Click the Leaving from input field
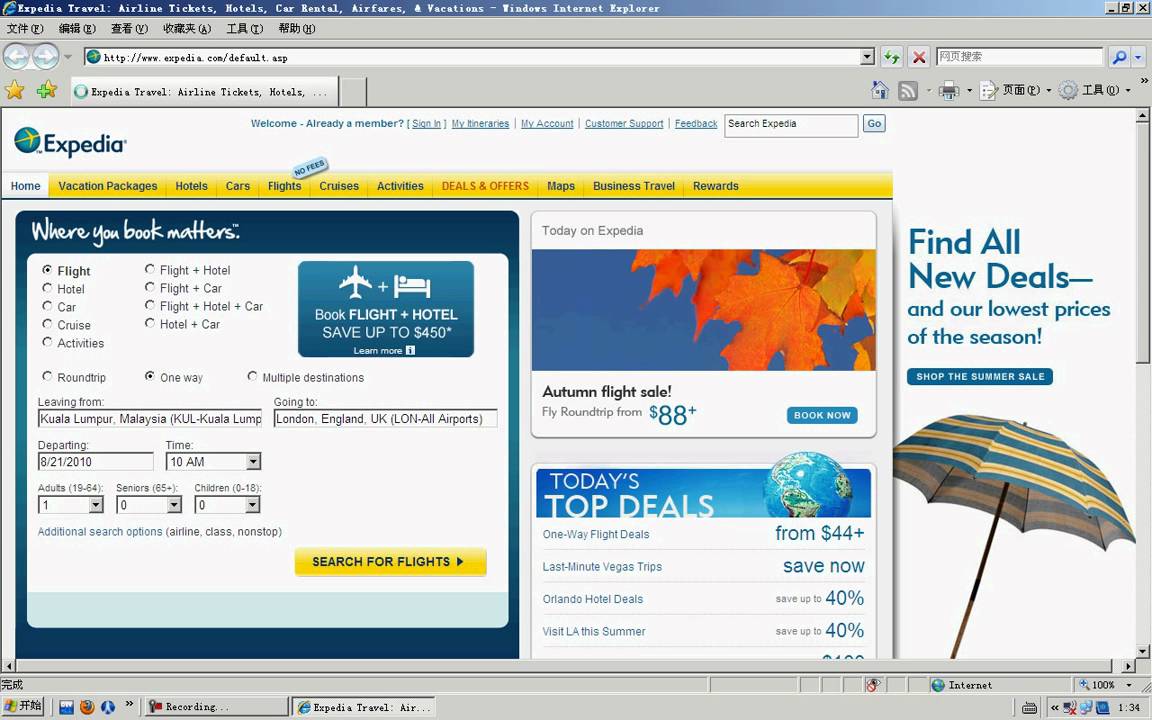Image resolution: width=1152 pixels, height=720 pixels. click(150, 419)
